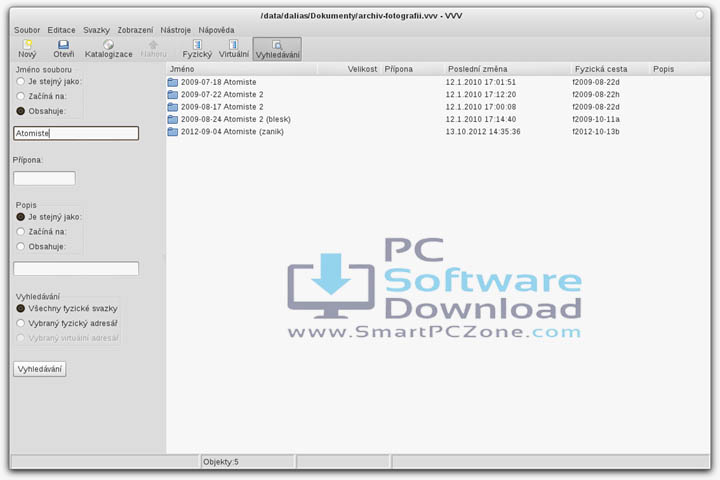Activate the Vyhledávání toolbar view

point(277,49)
